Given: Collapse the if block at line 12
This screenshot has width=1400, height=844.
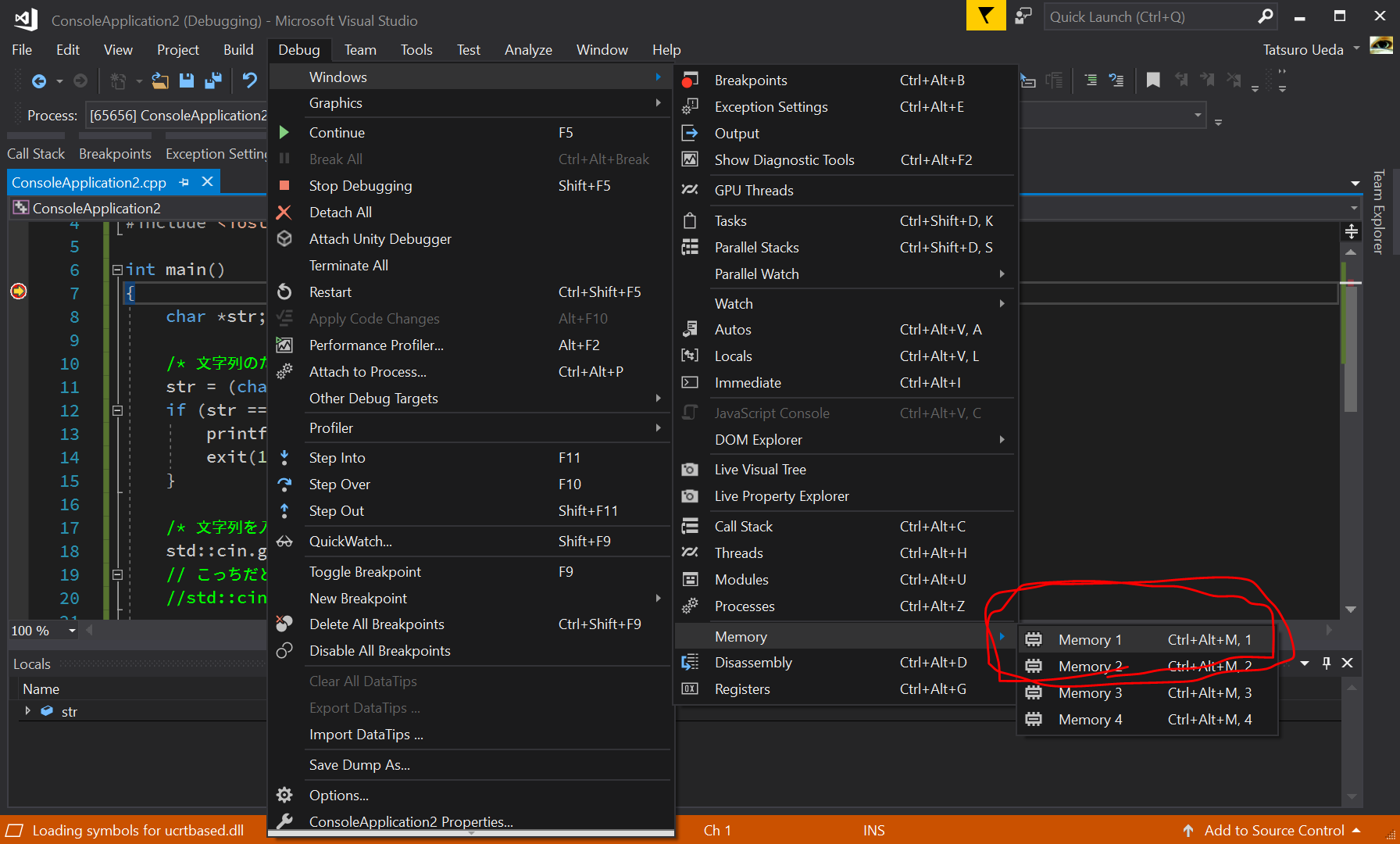Looking at the screenshot, I should coord(117,410).
